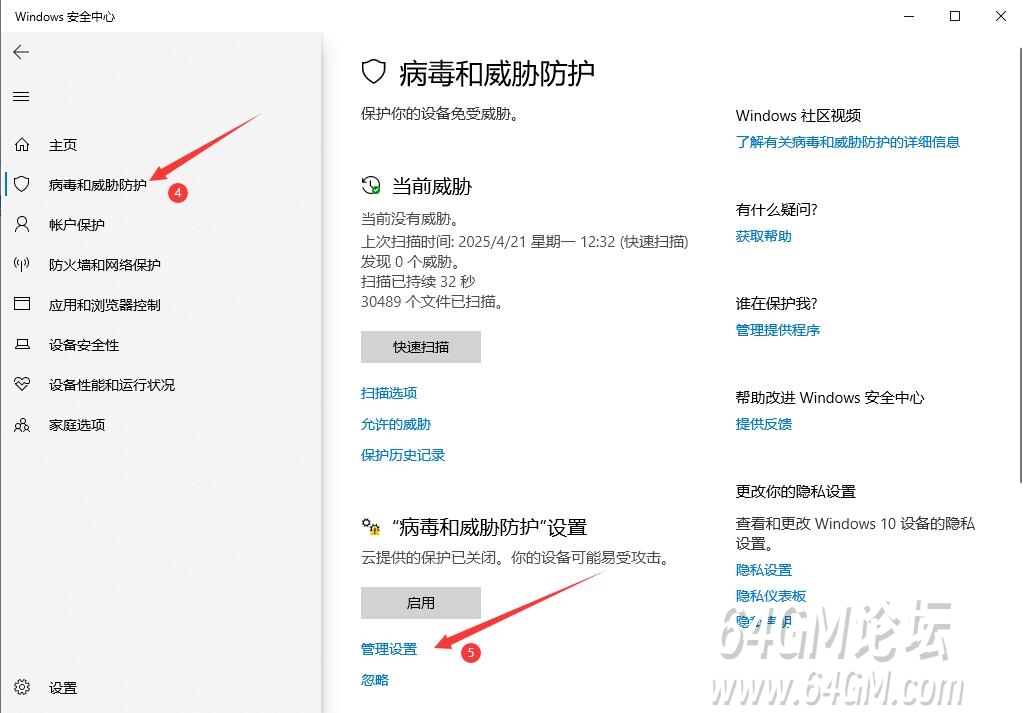Open 管理设置 link
1023x713 pixels.
tap(389, 649)
